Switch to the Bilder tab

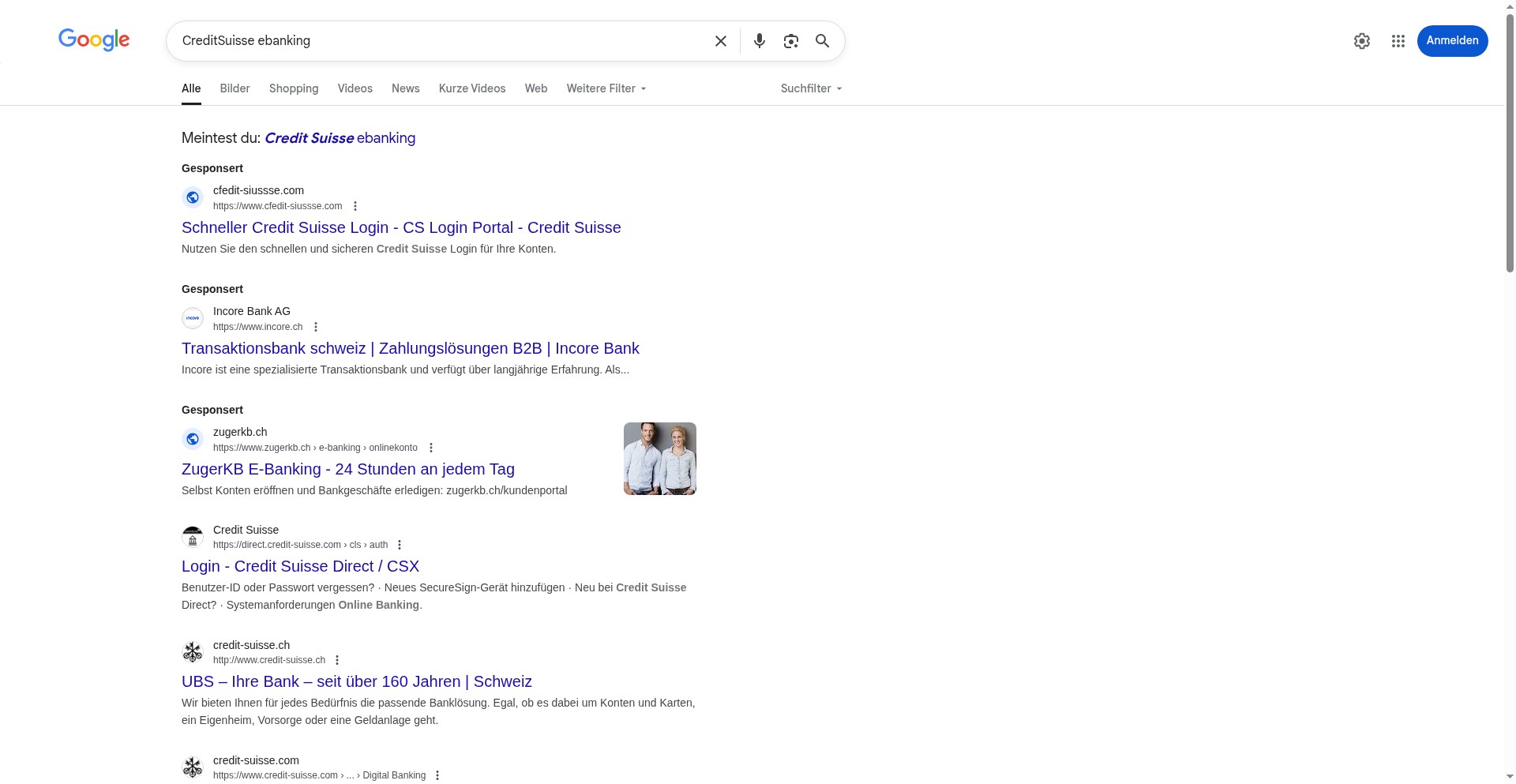[235, 88]
